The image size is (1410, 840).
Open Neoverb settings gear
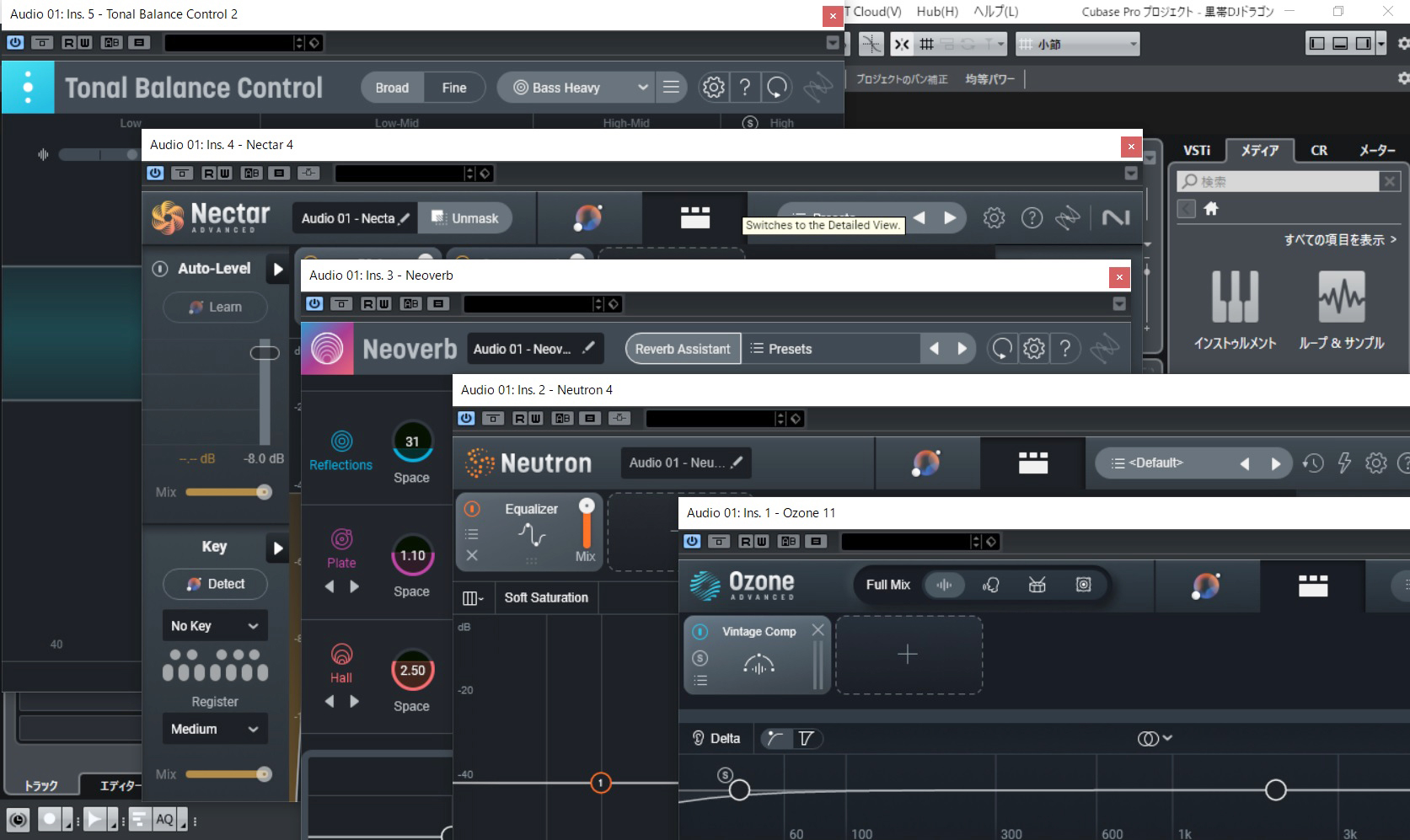pos(1034,348)
